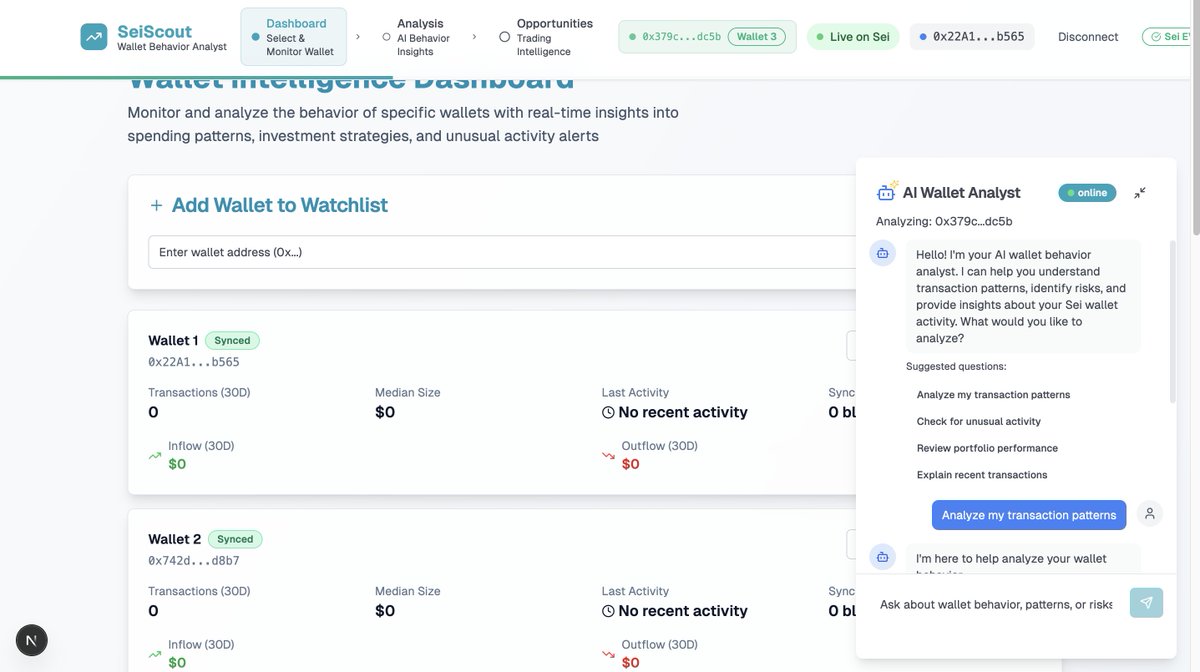The height and width of the screenshot is (672, 1200).
Task: Click the chevron between Analysis and Opportunities
Action: click(x=474, y=37)
